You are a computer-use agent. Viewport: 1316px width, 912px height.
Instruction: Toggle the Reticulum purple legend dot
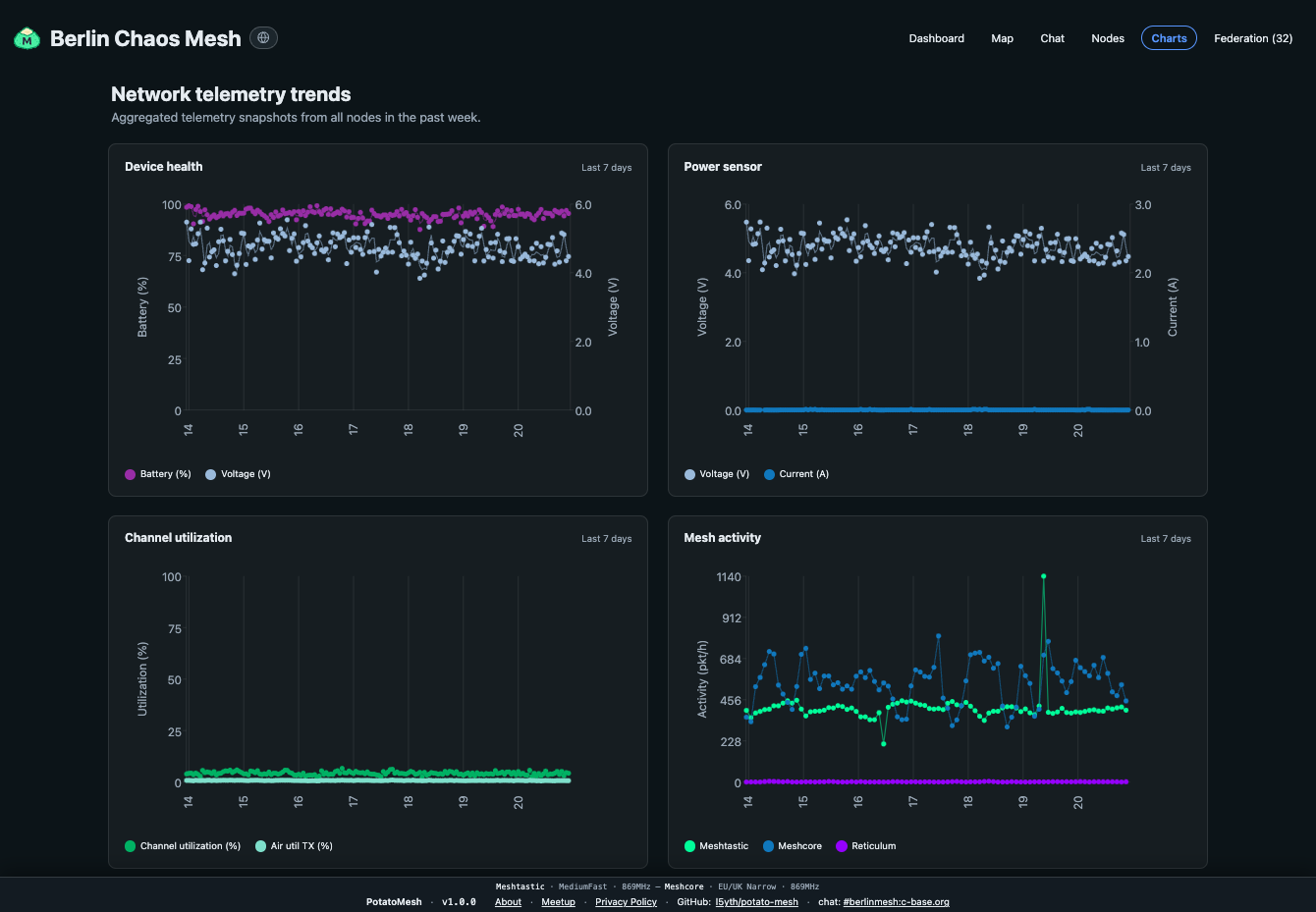[x=842, y=846]
